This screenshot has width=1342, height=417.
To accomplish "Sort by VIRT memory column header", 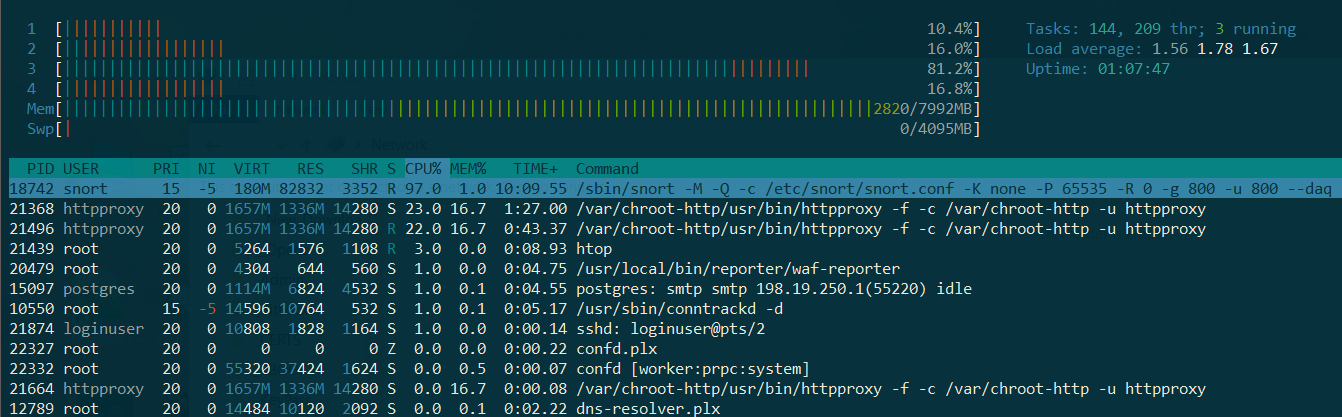I will 252,168.
